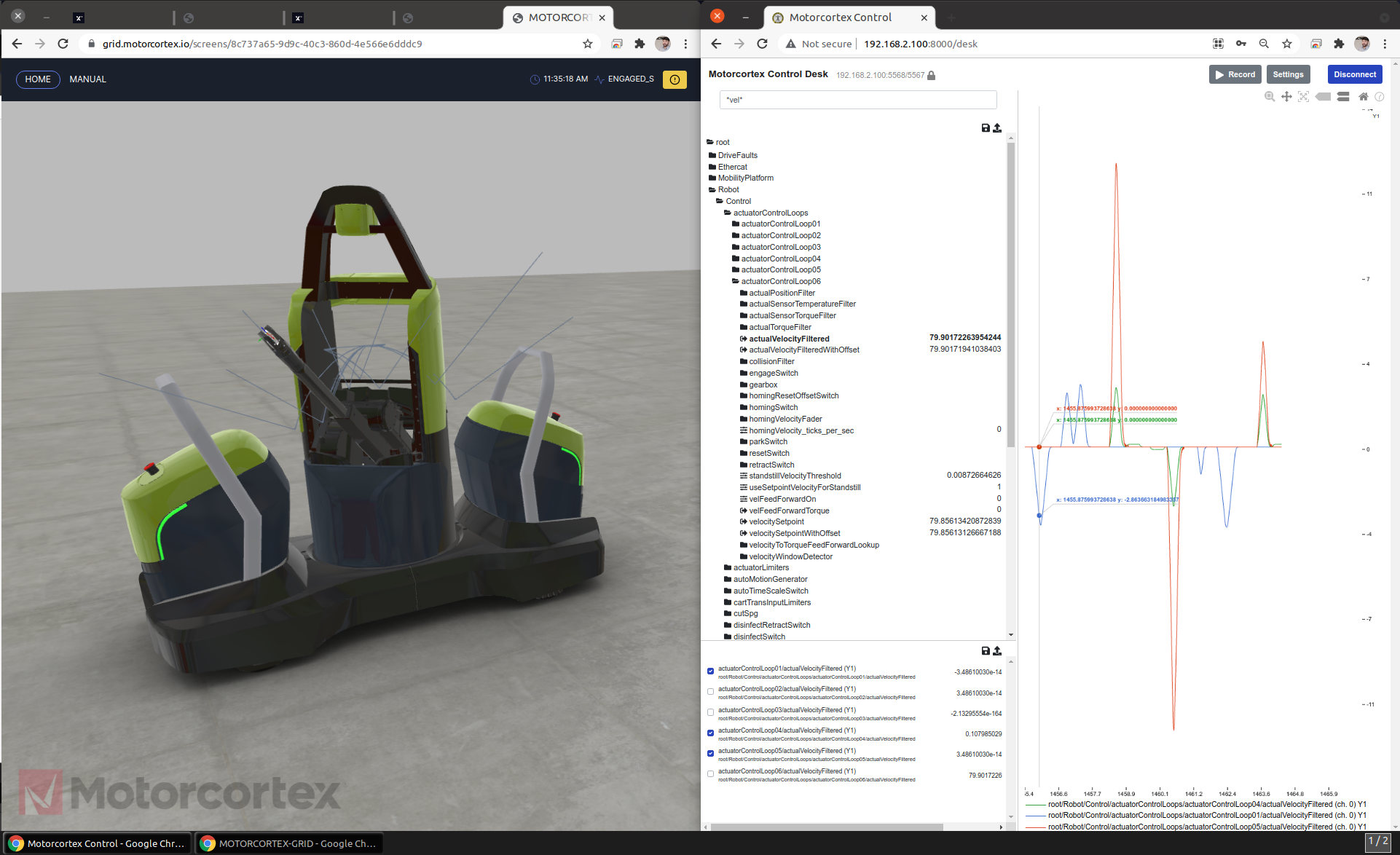Uncheck actuatorControlLoop01 actualVelocityFiltered checkbox
This screenshot has height=855, width=1400.
pyautogui.click(x=710, y=671)
